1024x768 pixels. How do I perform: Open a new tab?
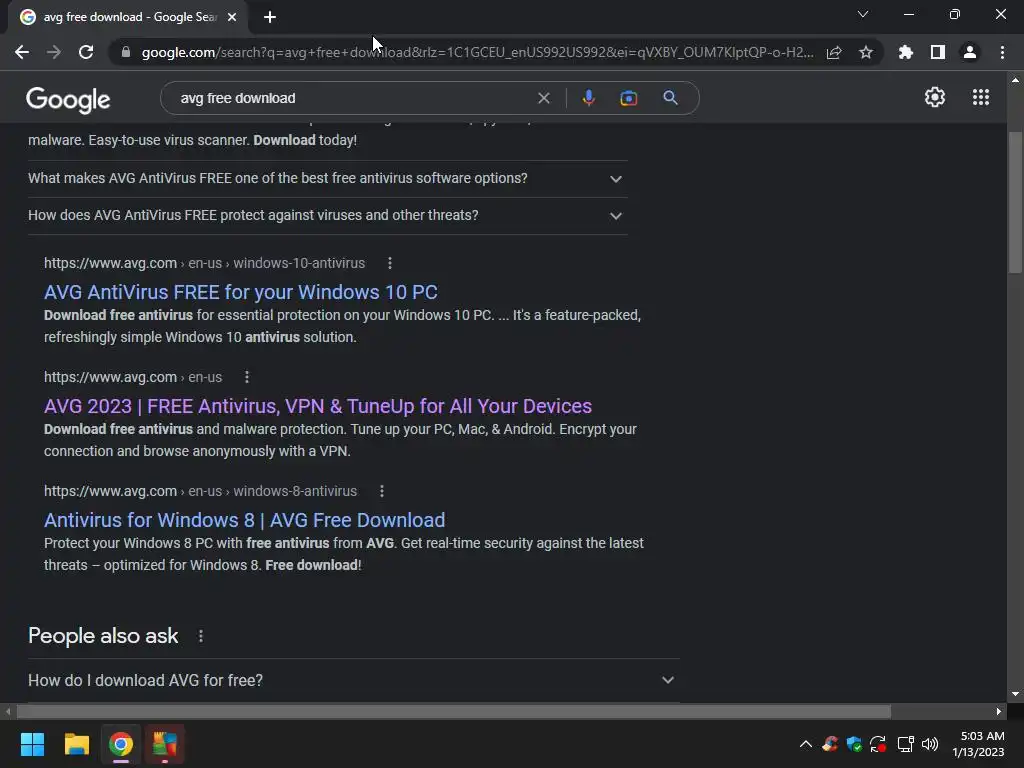click(270, 17)
